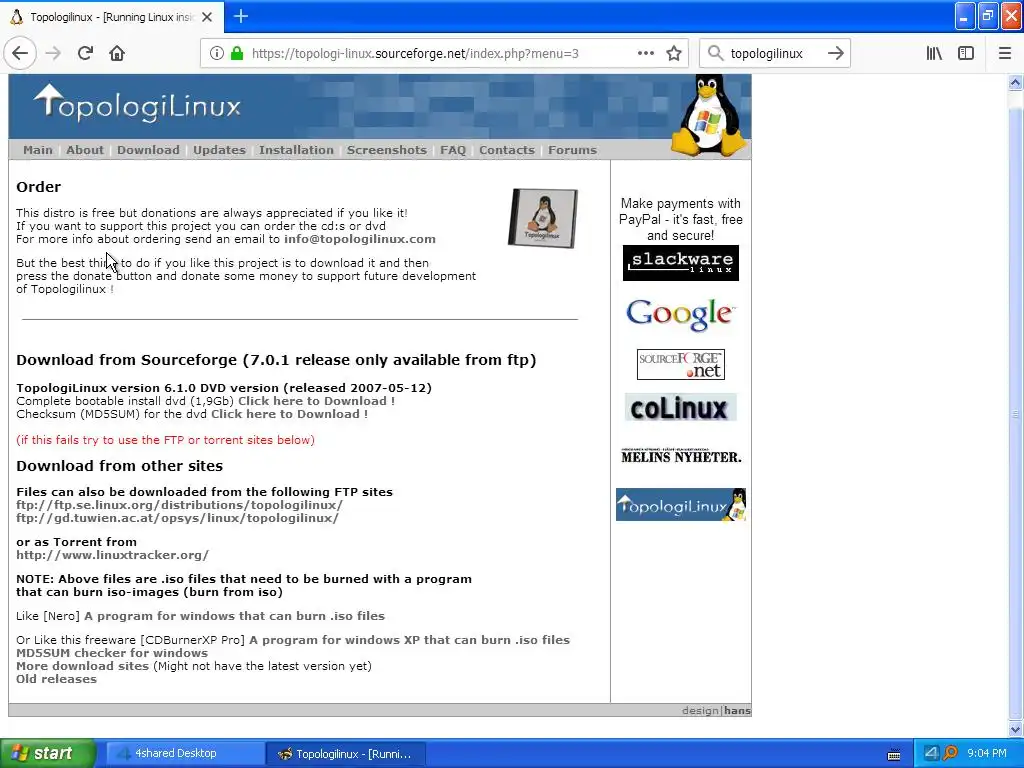1024x768 pixels.
Task: Click the search magnifier icon
Action: click(x=715, y=53)
